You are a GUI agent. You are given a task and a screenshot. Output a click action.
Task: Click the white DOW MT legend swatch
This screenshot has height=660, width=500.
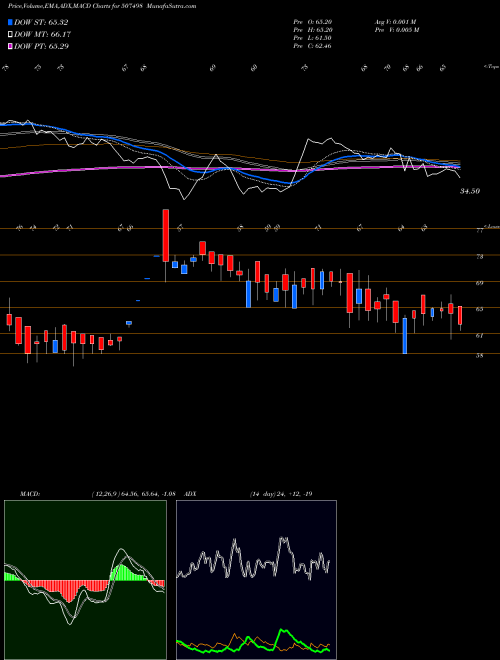(11, 35)
